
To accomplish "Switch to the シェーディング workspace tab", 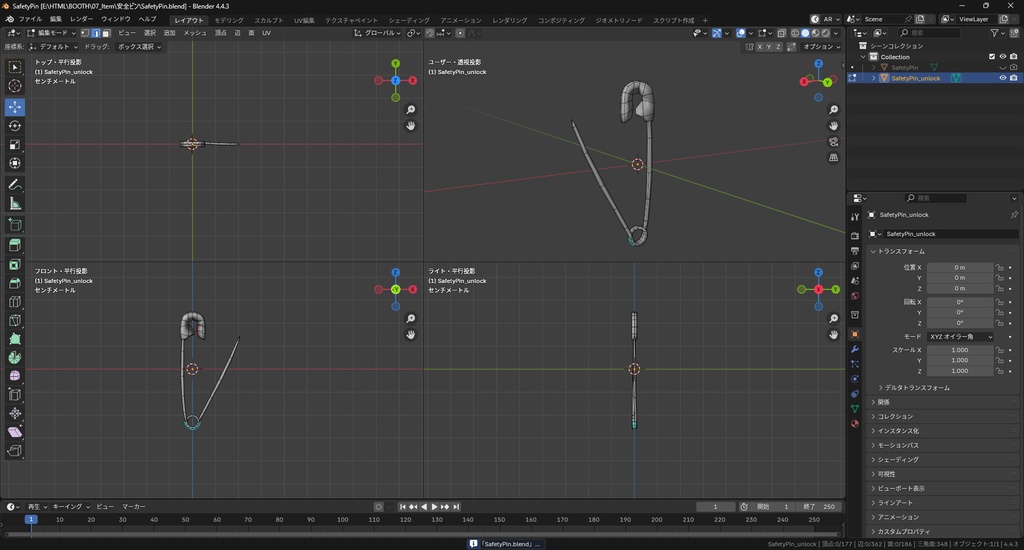I will pos(409,20).
